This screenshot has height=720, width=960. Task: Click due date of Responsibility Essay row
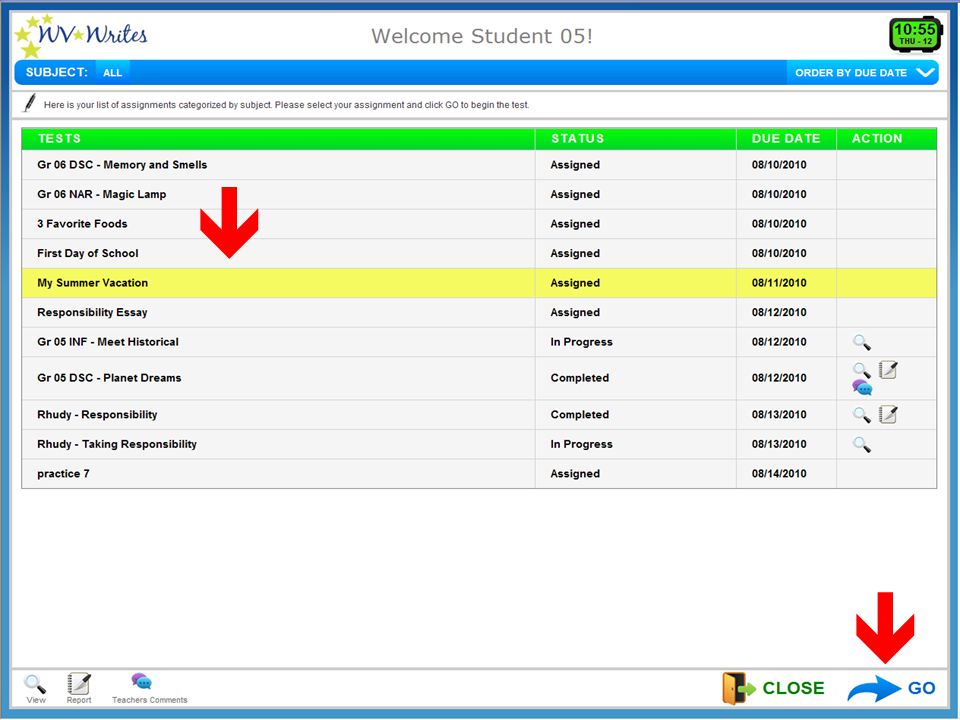(779, 312)
